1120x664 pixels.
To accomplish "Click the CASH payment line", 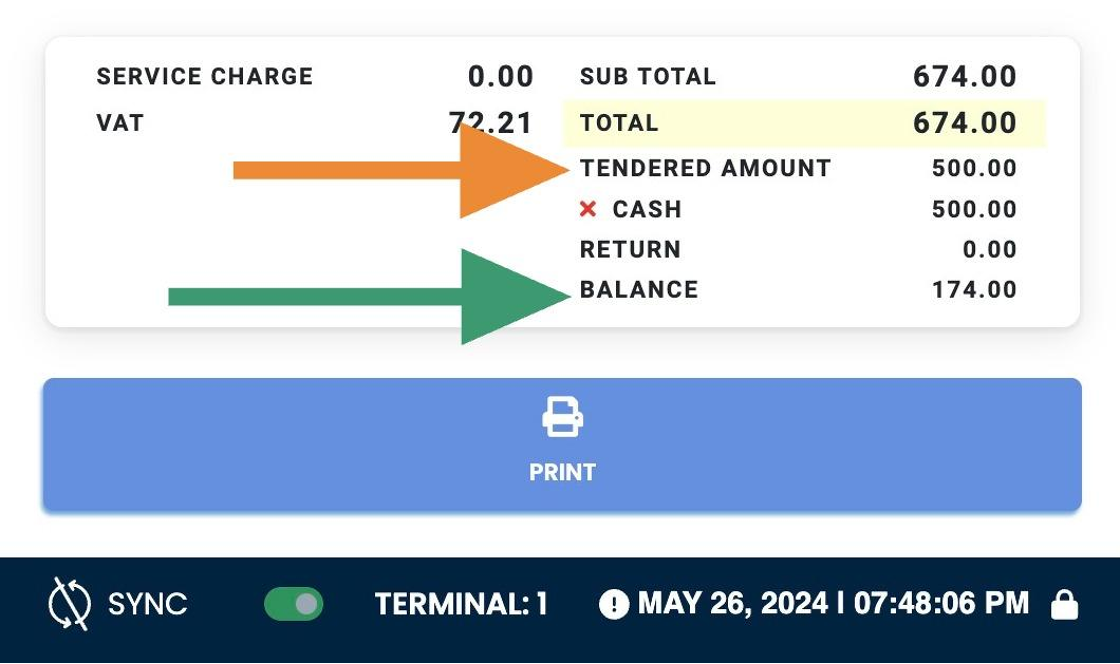I will [798, 208].
